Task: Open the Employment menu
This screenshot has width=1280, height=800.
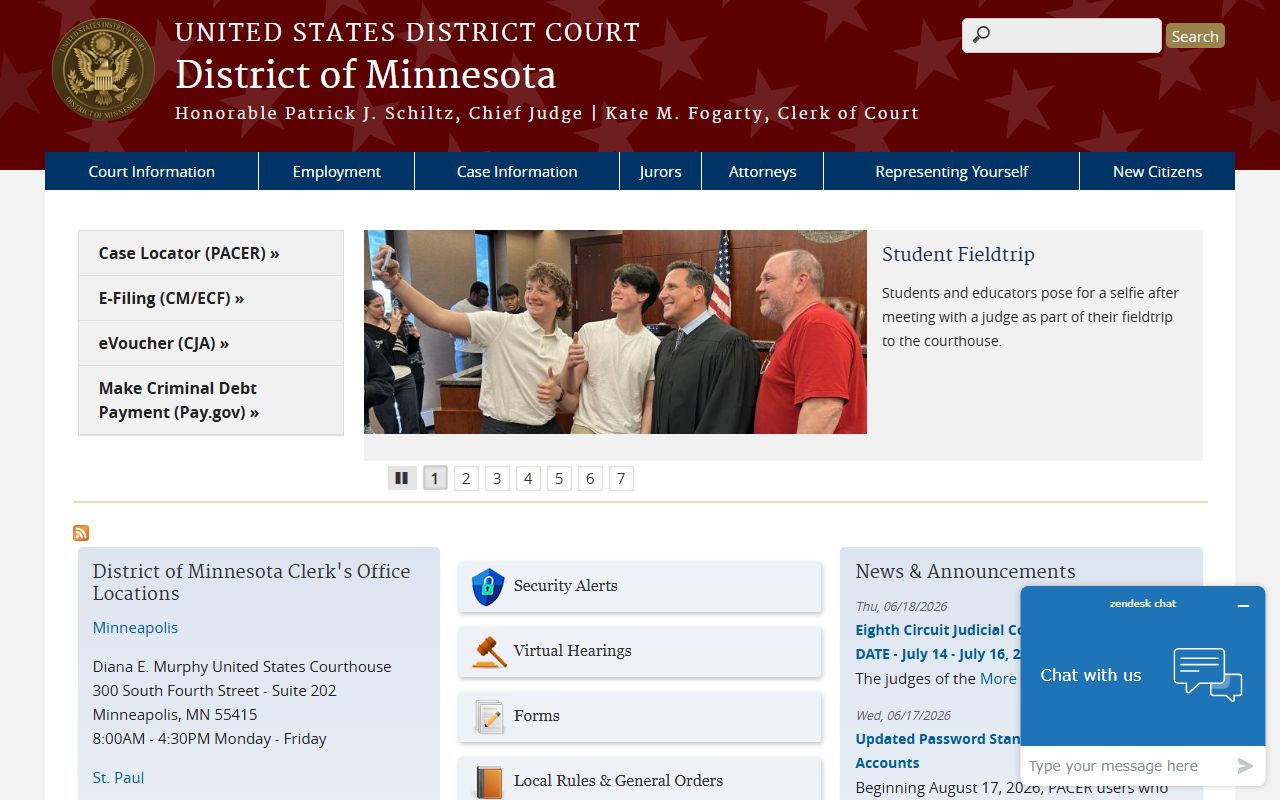Action: (337, 171)
